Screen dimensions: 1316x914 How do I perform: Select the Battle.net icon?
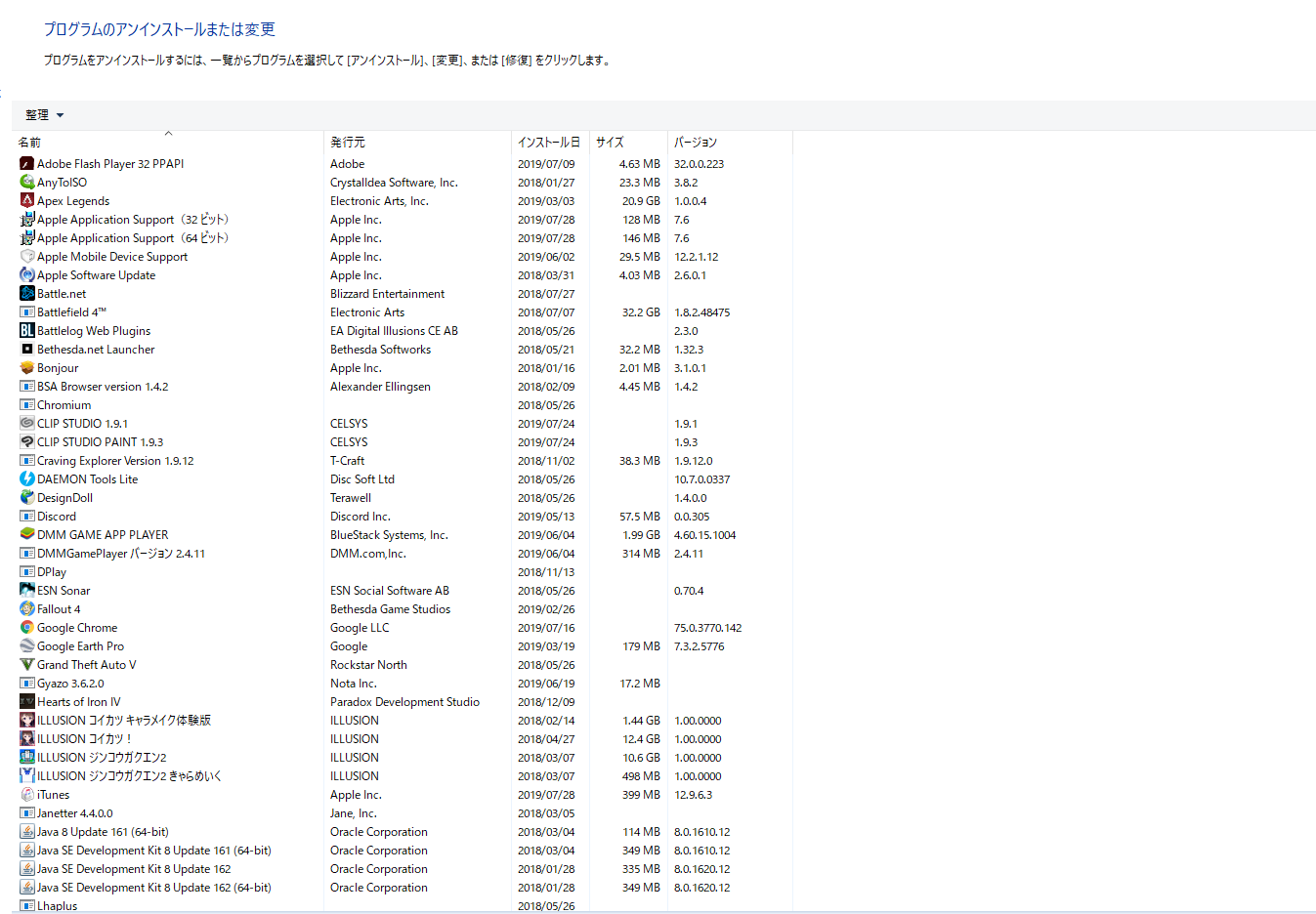(x=27, y=294)
